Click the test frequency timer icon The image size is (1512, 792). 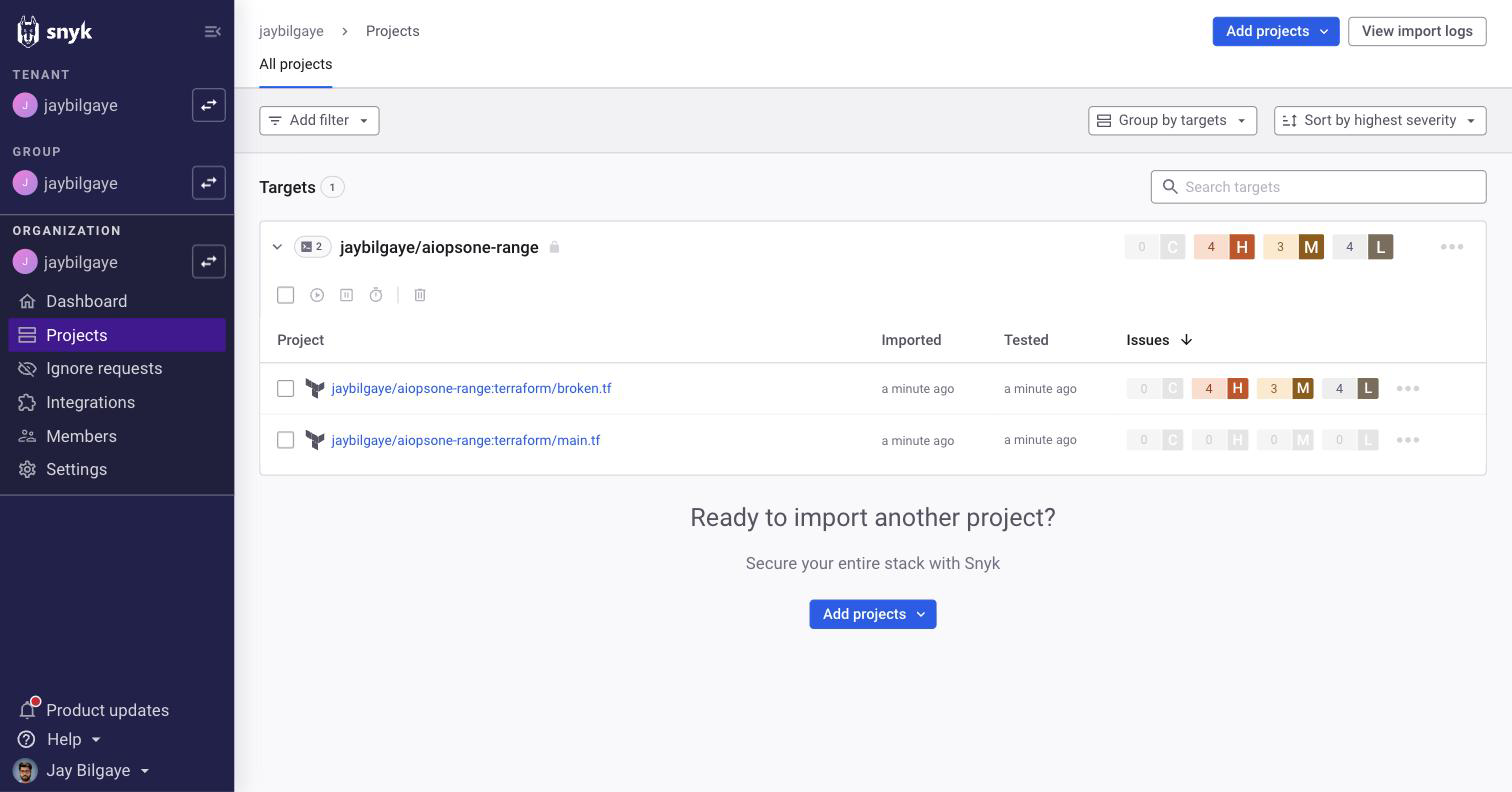tap(376, 295)
